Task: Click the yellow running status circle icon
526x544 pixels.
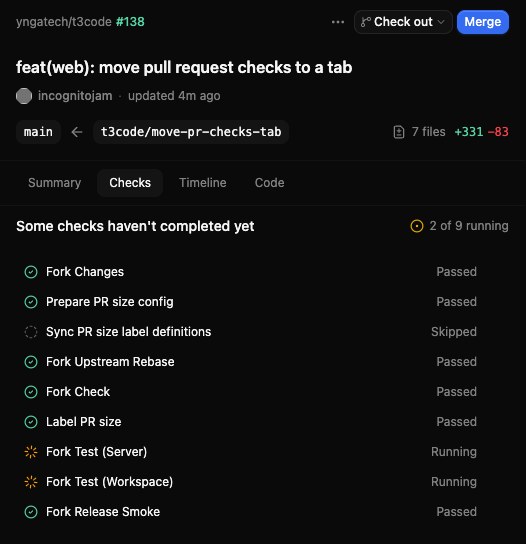Action: 417,226
